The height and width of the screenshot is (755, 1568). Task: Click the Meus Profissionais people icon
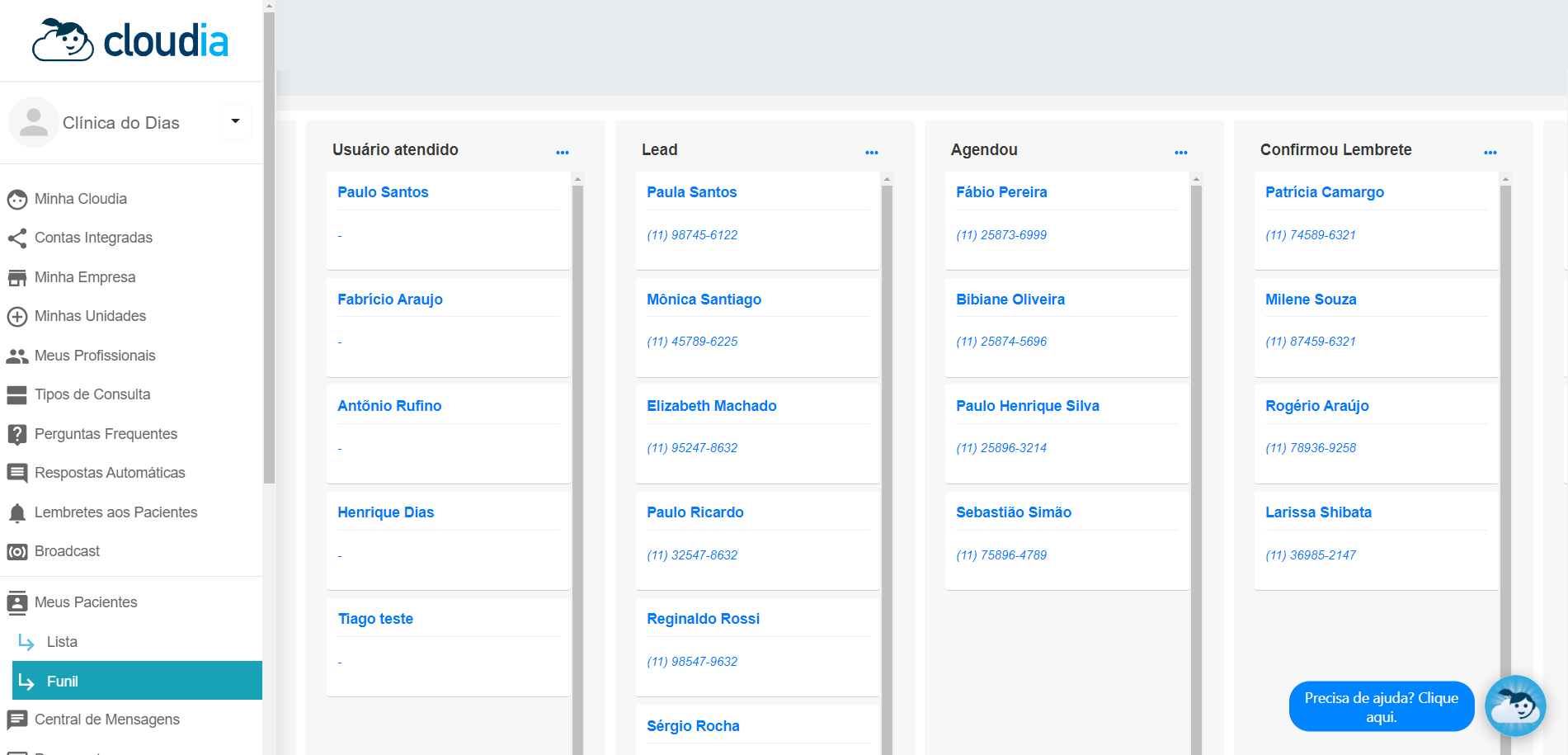(x=17, y=356)
